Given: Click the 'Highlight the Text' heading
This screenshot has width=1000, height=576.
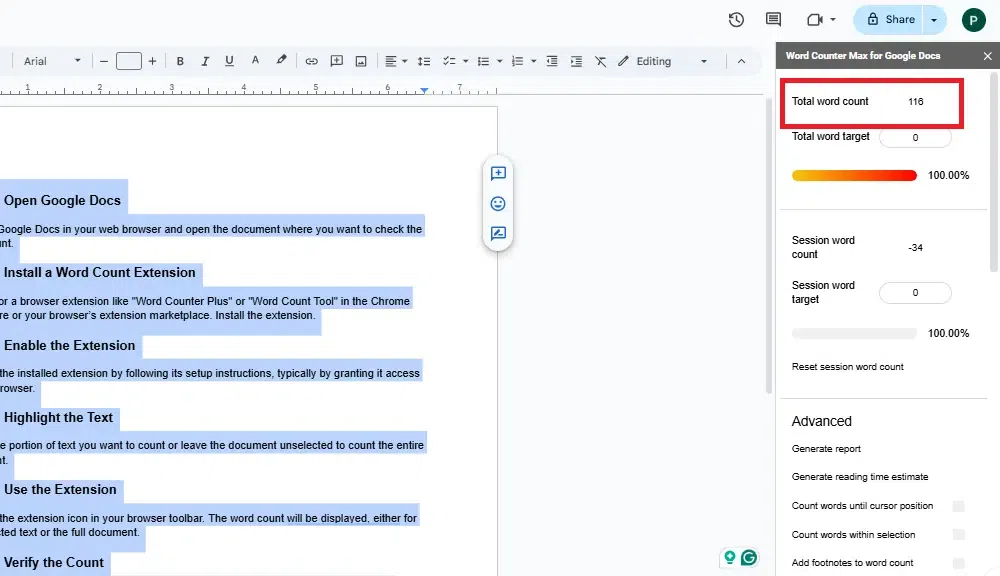Looking at the screenshot, I should tap(58, 418).
